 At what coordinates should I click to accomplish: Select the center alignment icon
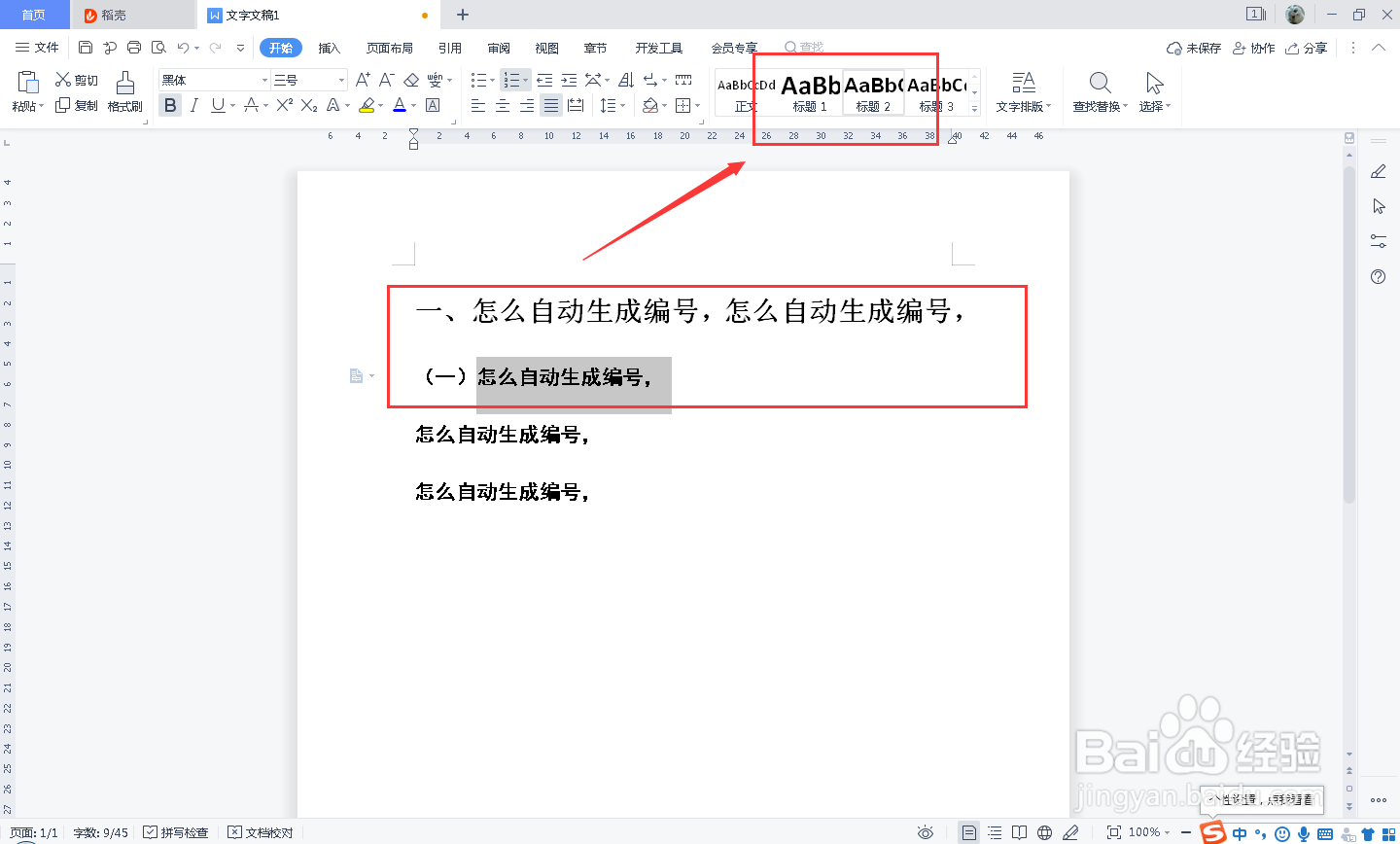(x=502, y=105)
